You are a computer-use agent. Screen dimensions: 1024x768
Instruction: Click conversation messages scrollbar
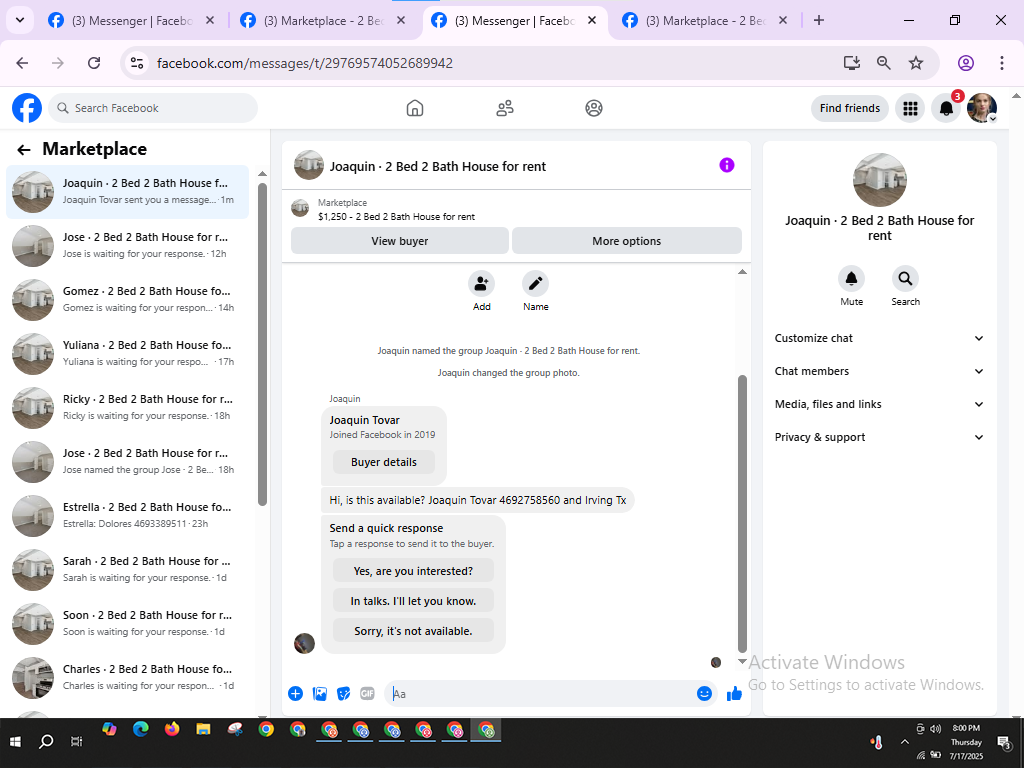click(x=742, y=513)
